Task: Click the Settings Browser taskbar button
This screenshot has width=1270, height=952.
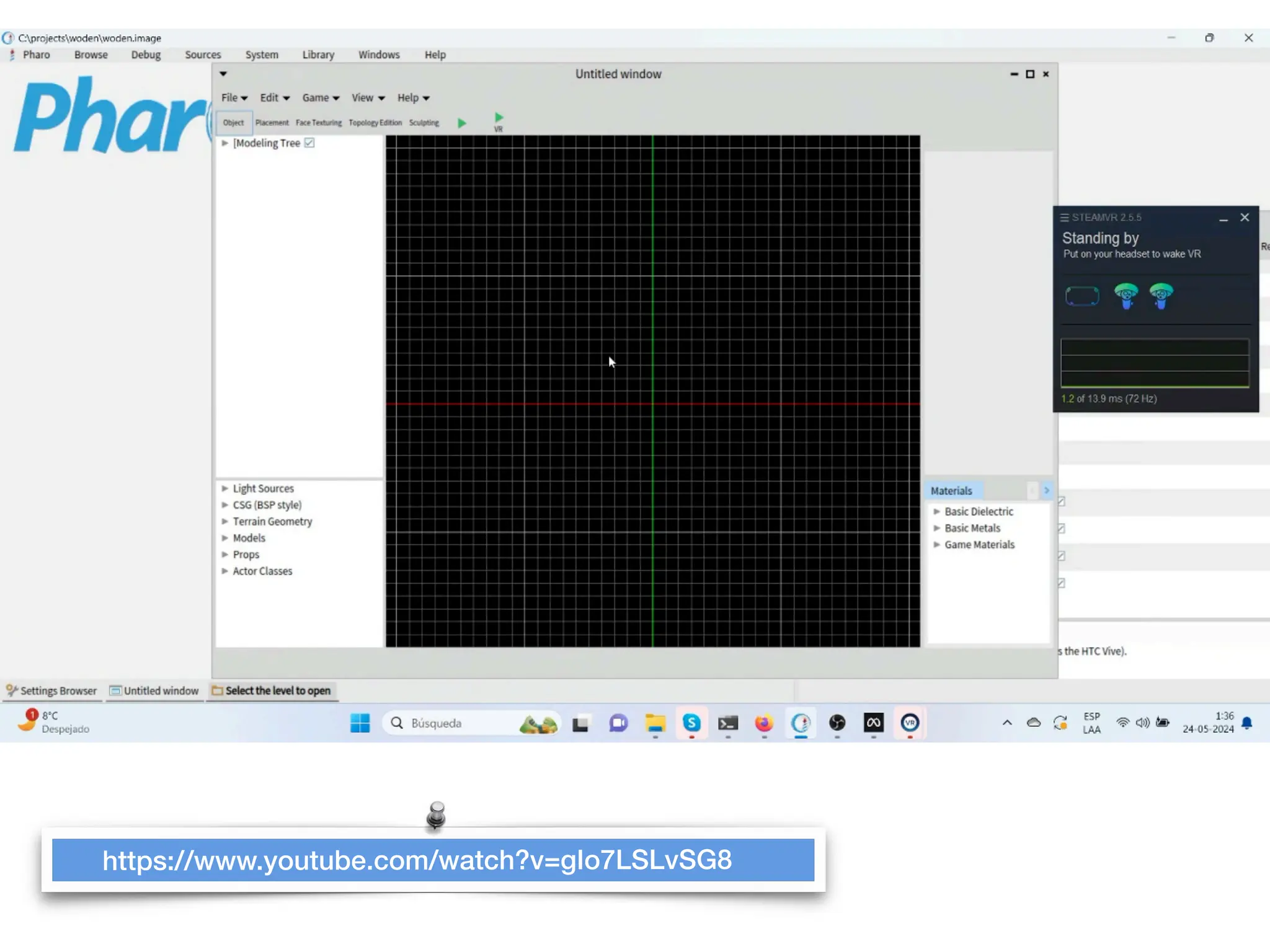Action: click(52, 690)
